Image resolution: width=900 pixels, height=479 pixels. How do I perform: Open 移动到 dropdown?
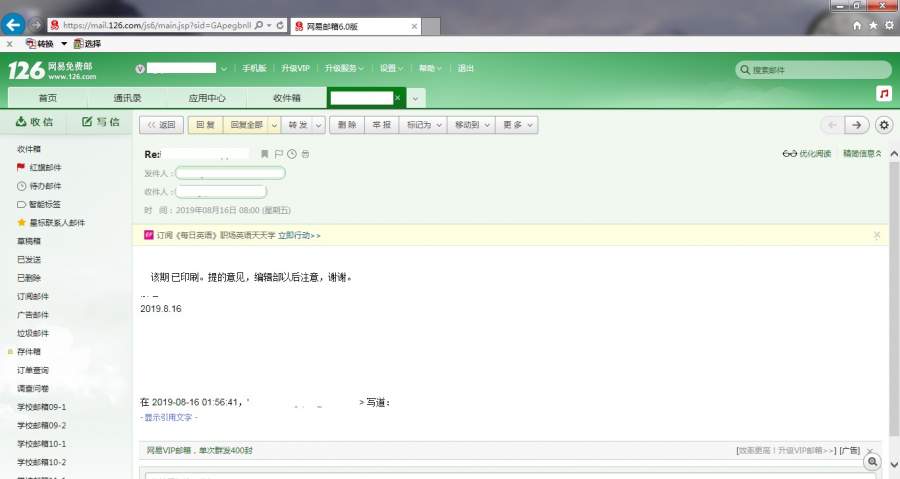click(472, 125)
